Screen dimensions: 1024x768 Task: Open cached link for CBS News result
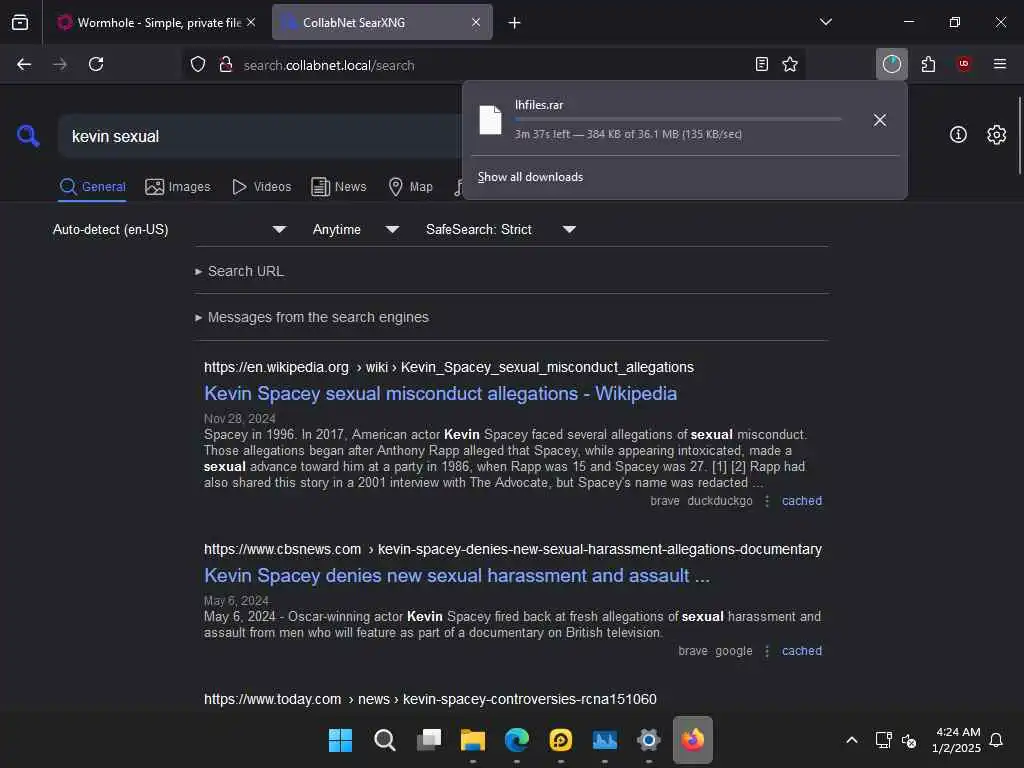(x=802, y=651)
